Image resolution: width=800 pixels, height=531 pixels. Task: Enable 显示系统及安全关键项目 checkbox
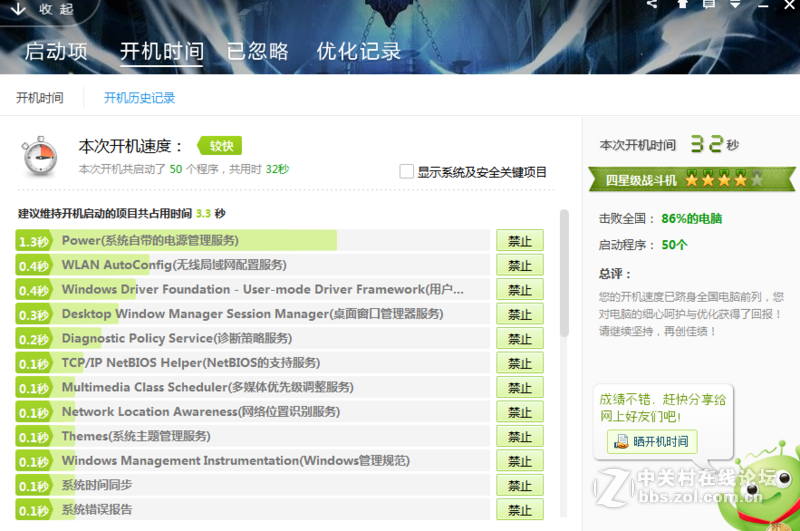pyautogui.click(x=407, y=171)
